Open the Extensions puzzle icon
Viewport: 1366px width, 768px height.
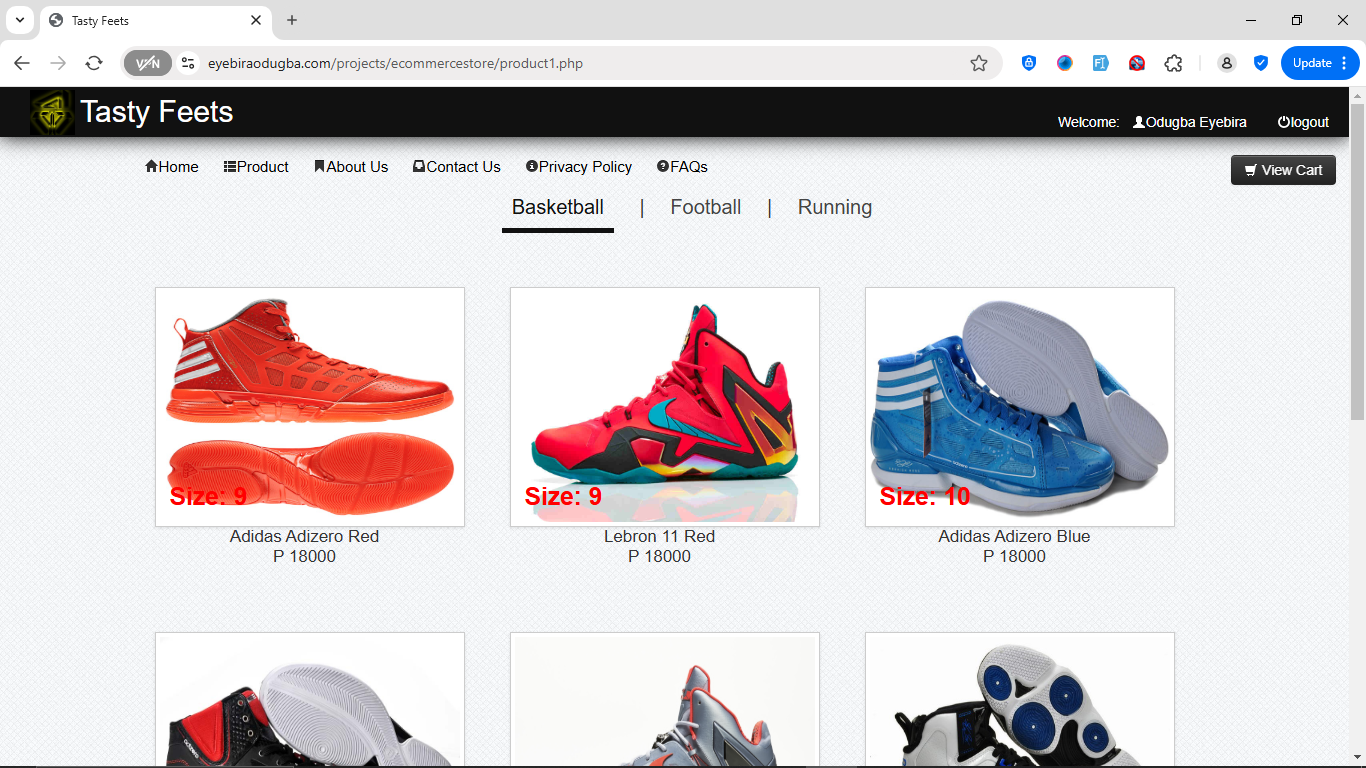click(x=1173, y=63)
